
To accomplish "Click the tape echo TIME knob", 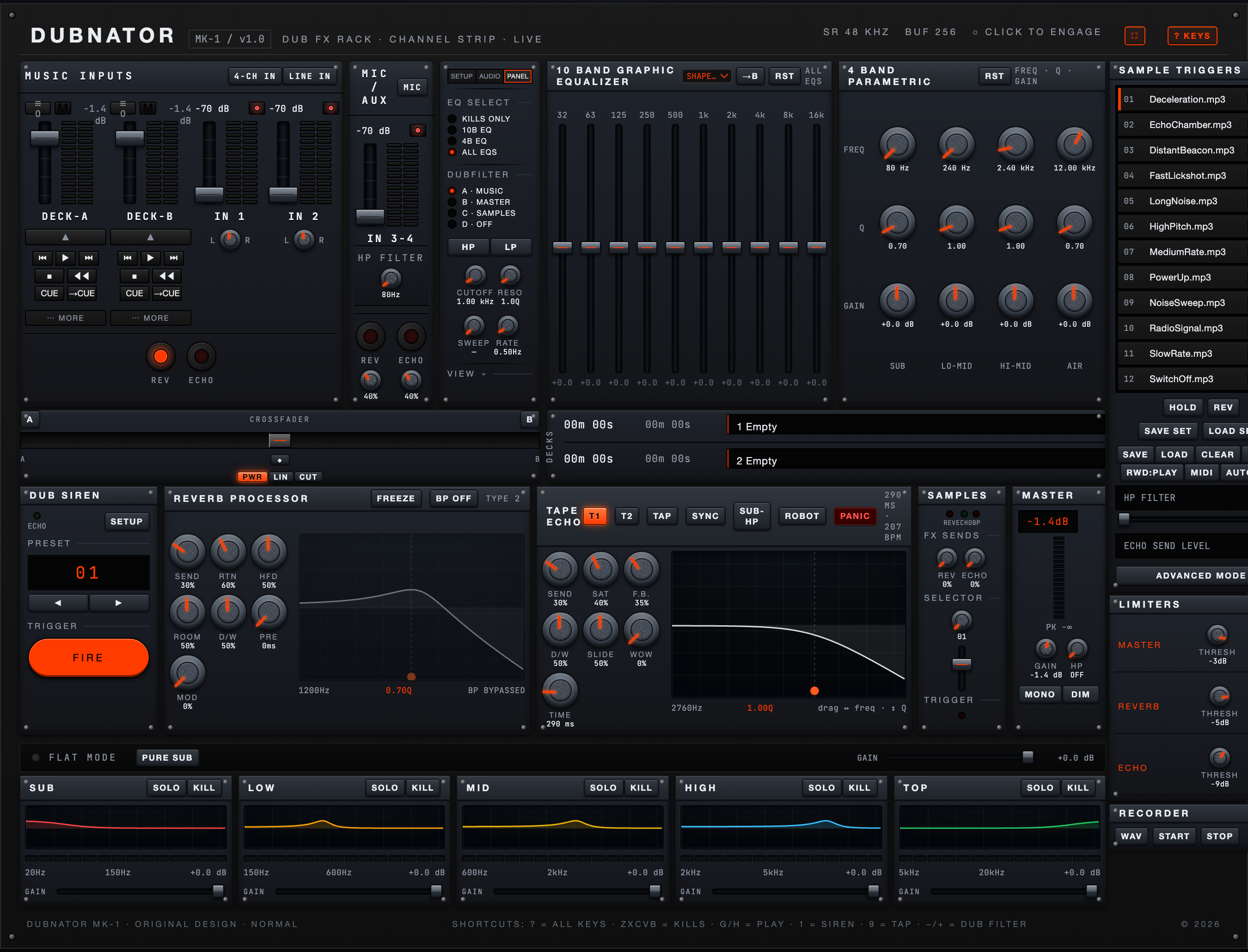I will pyautogui.click(x=560, y=690).
